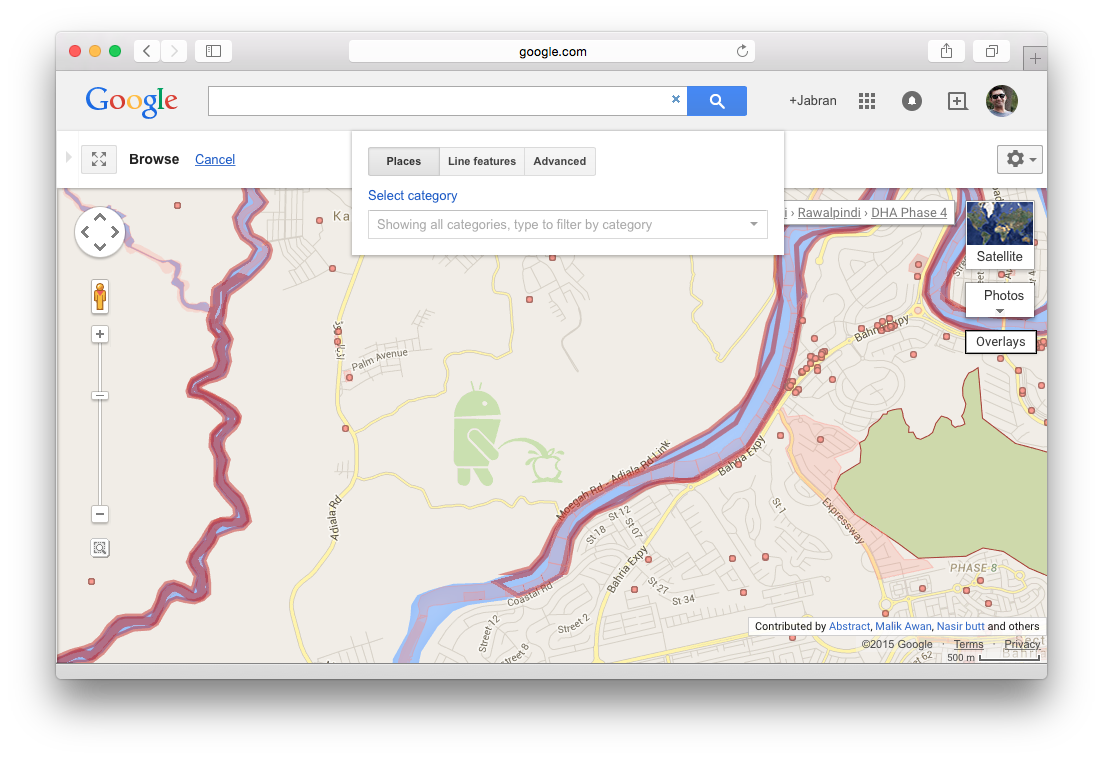Click the fullscreen expand map icon
This screenshot has height=759, width=1103.
[x=99, y=159]
